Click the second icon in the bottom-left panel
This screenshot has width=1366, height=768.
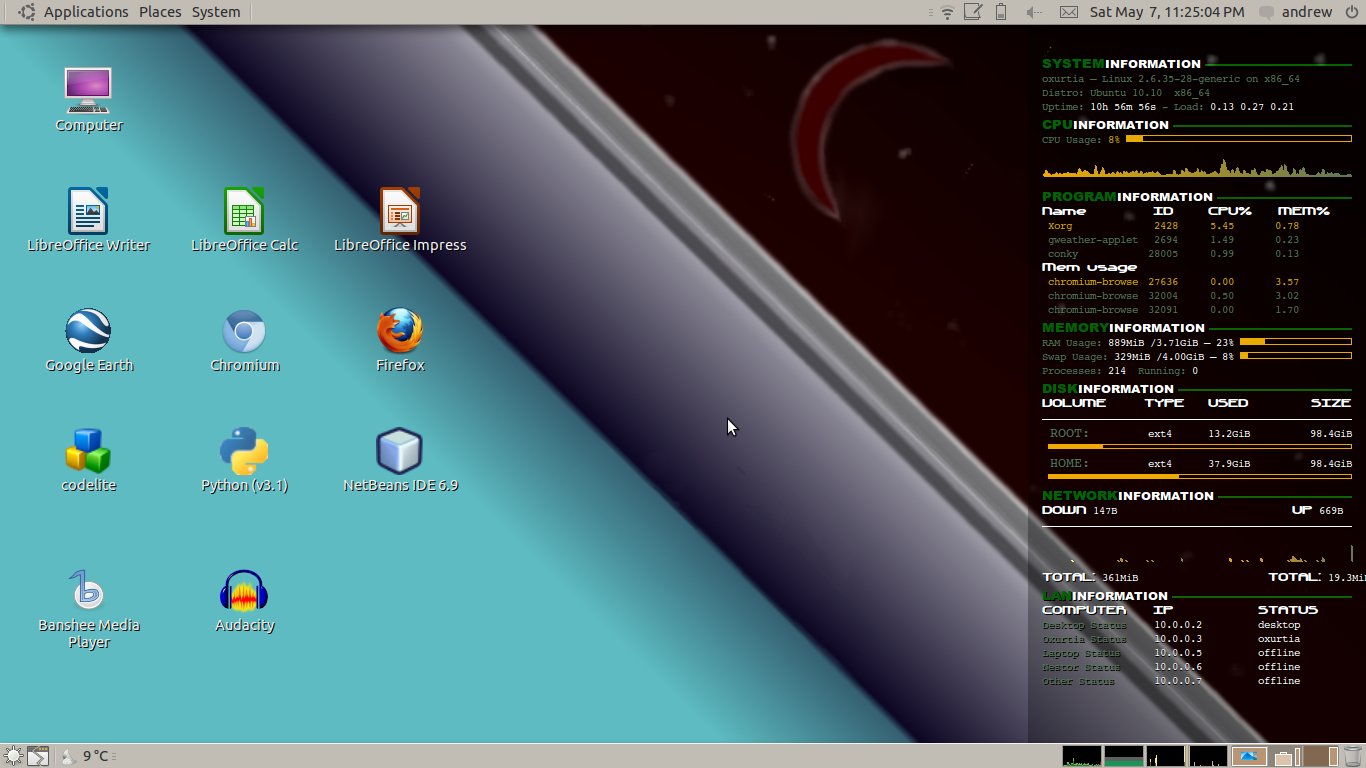click(x=37, y=756)
